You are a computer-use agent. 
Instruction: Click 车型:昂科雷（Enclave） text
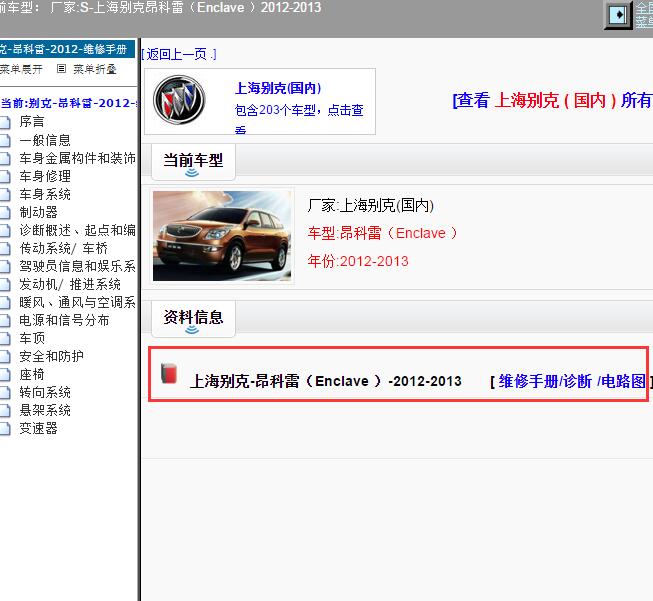click(382, 233)
